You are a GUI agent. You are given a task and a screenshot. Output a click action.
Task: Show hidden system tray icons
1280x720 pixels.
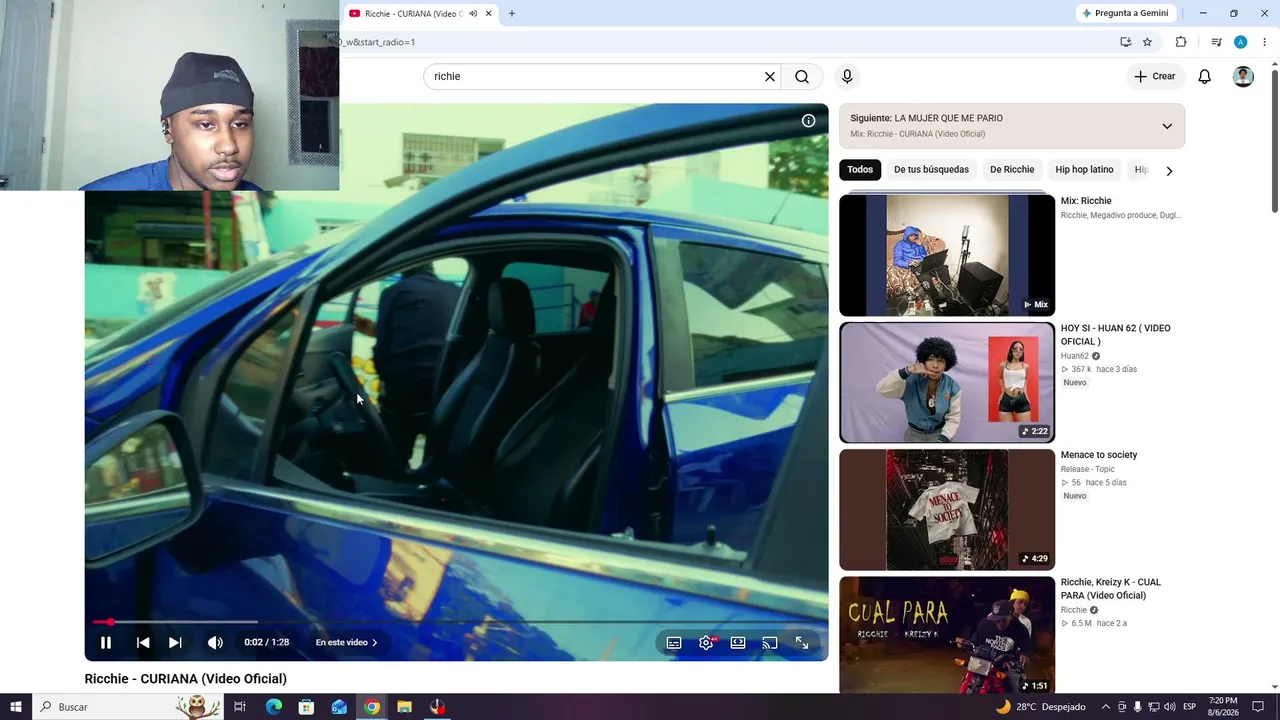pos(1105,707)
